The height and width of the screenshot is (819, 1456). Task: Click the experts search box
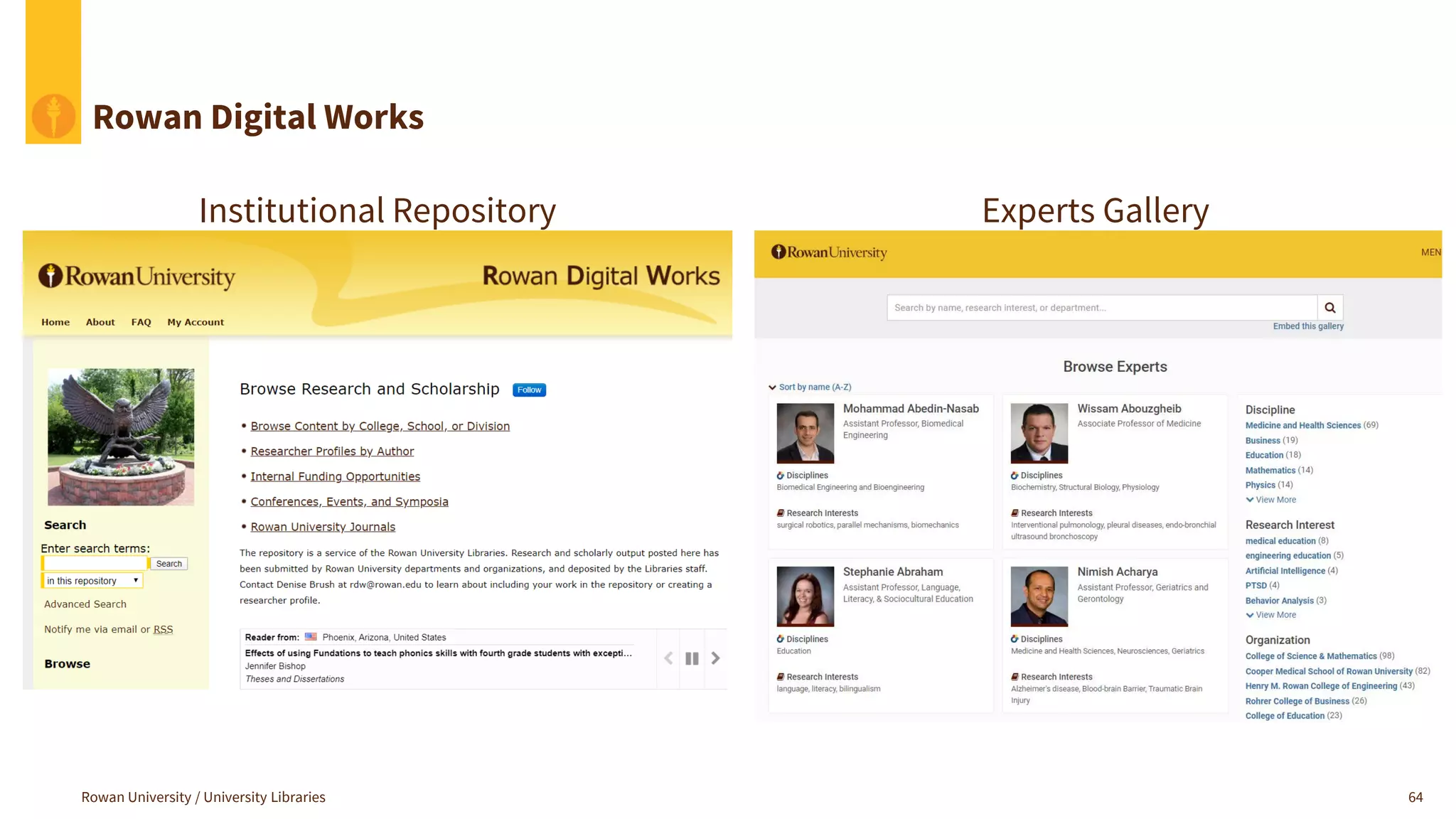(1102, 308)
